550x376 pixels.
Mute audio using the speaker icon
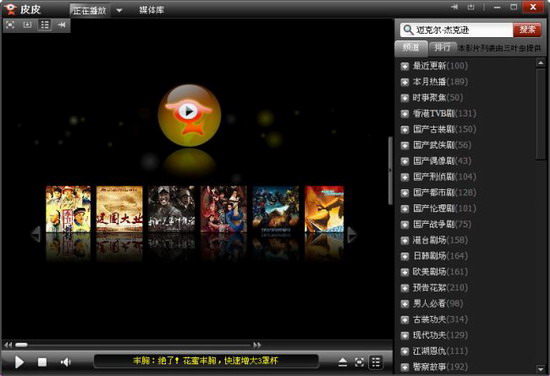pos(66,362)
